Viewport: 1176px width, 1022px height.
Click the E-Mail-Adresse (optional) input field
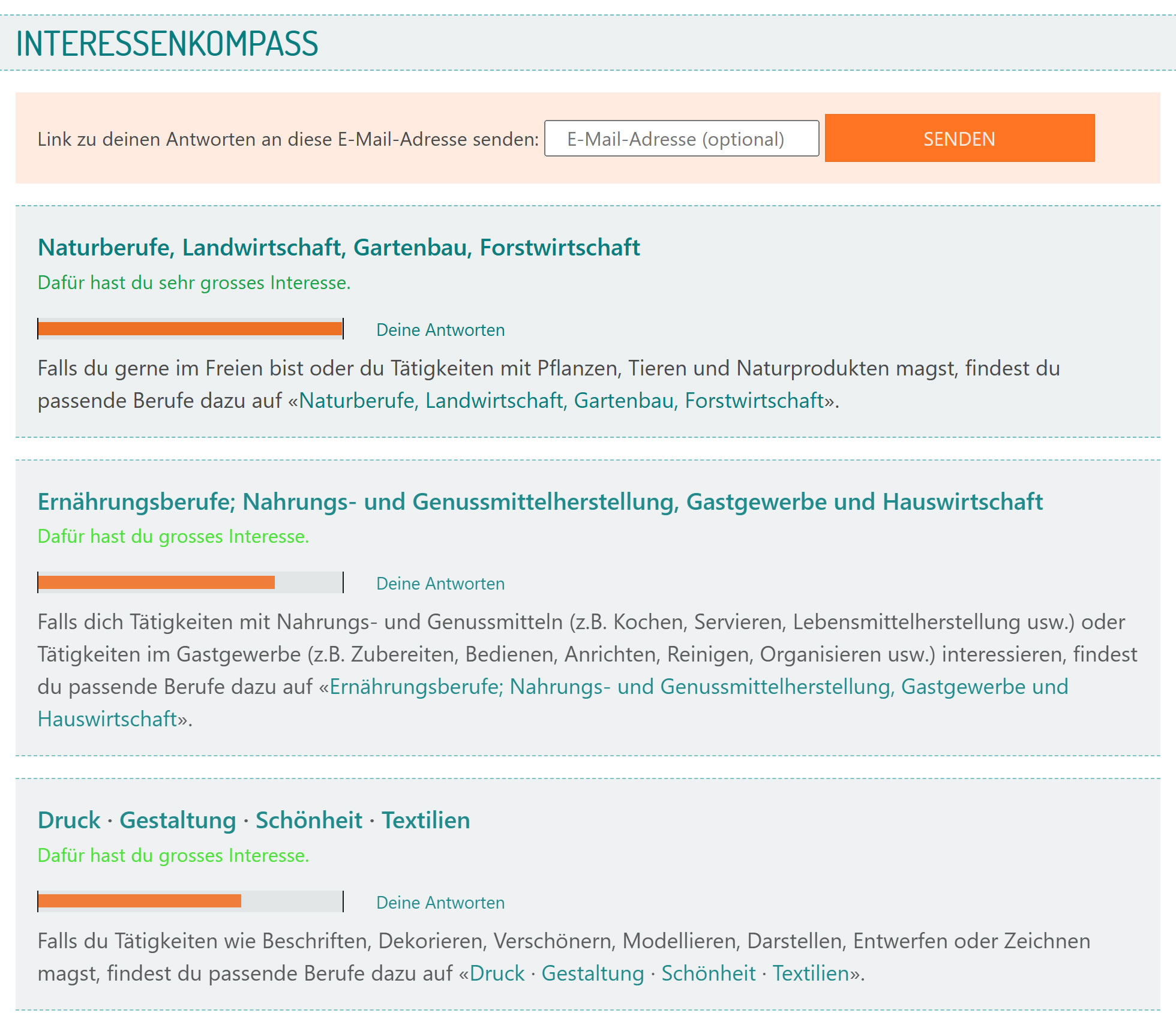[682, 139]
